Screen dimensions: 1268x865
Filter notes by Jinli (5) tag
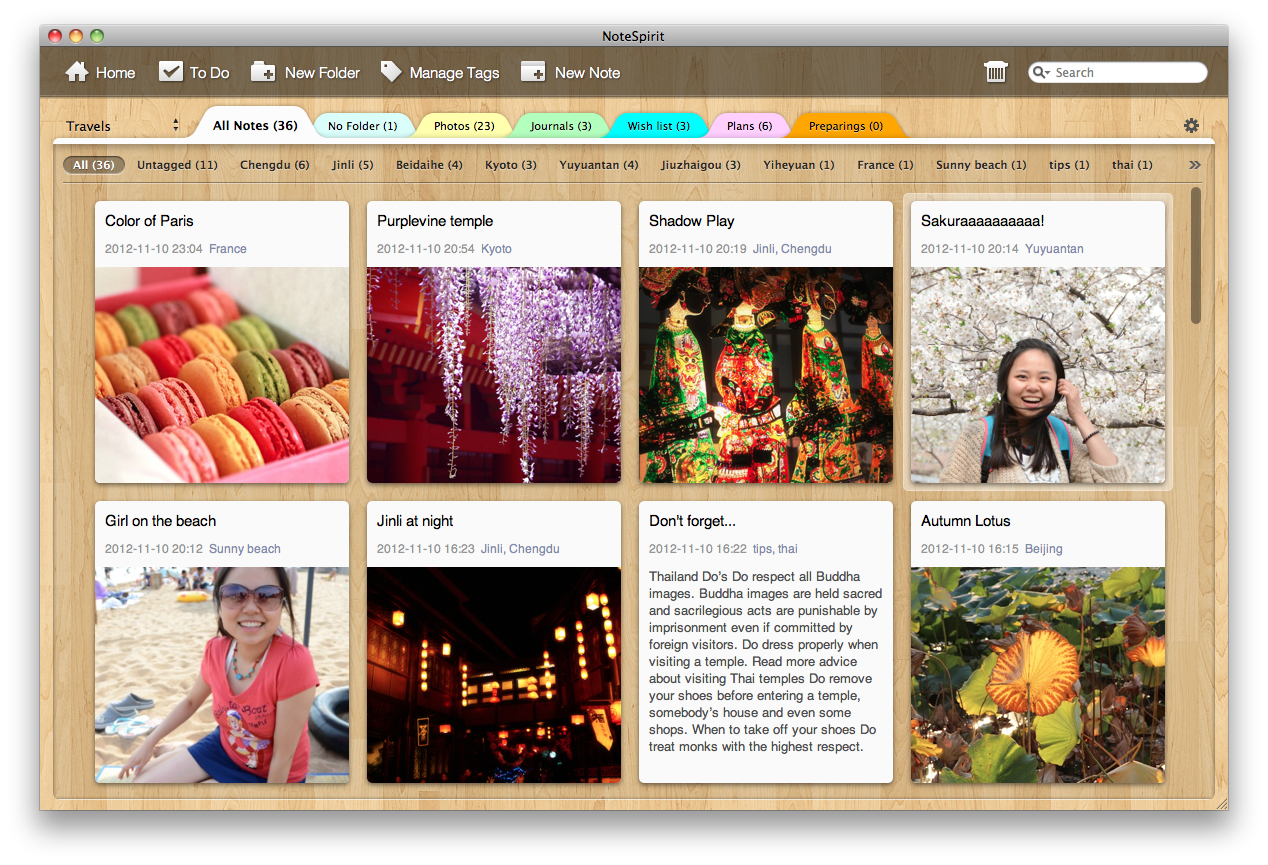[353, 165]
